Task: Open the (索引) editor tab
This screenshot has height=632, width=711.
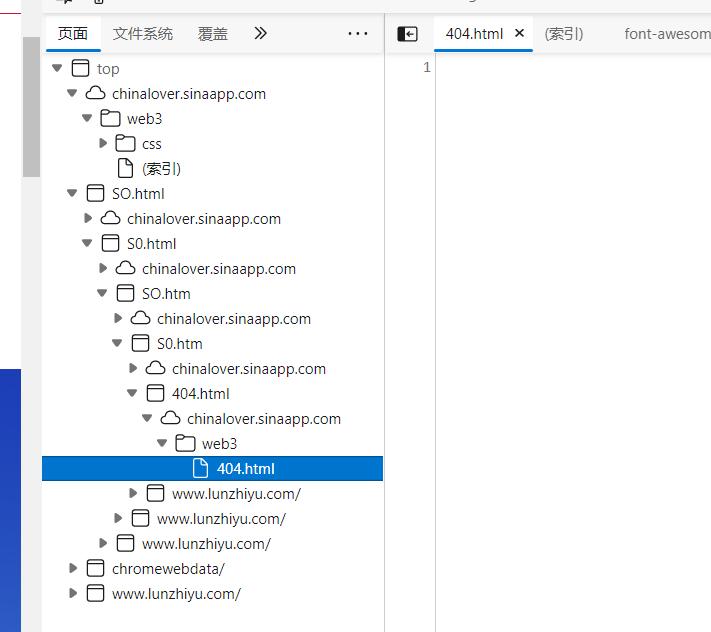Action: pos(564,34)
